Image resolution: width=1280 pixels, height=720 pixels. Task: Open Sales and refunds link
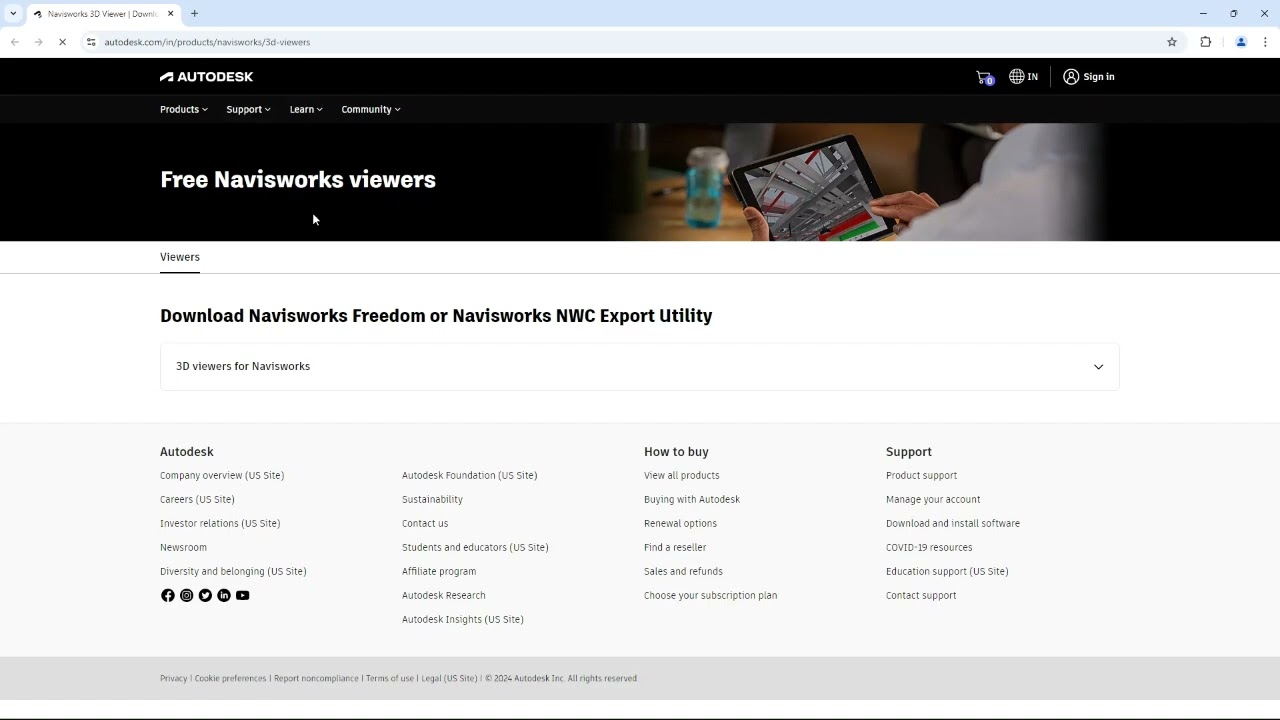click(683, 572)
